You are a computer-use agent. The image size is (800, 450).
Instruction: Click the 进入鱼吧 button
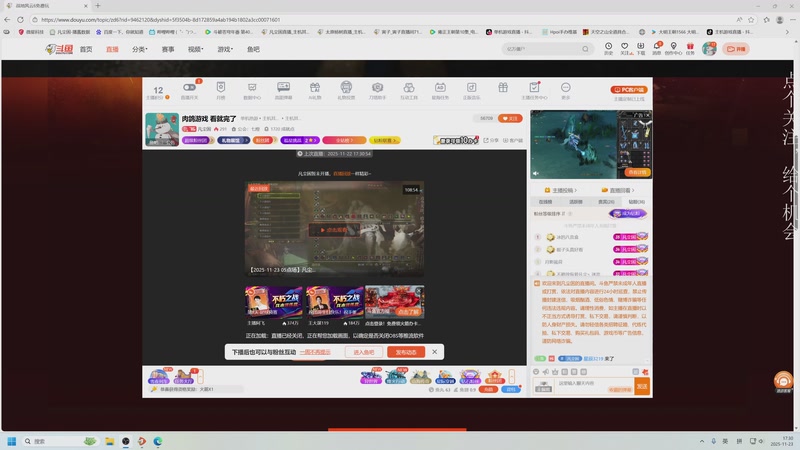coord(364,352)
